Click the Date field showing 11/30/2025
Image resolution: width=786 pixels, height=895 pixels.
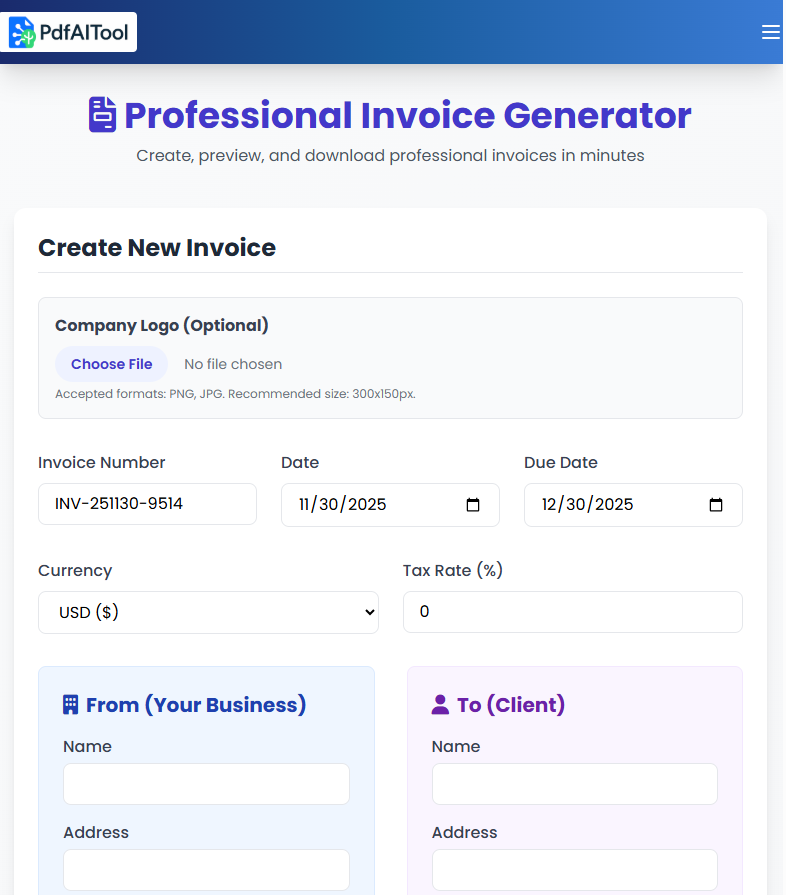pyautogui.click(x=370, y=505)
